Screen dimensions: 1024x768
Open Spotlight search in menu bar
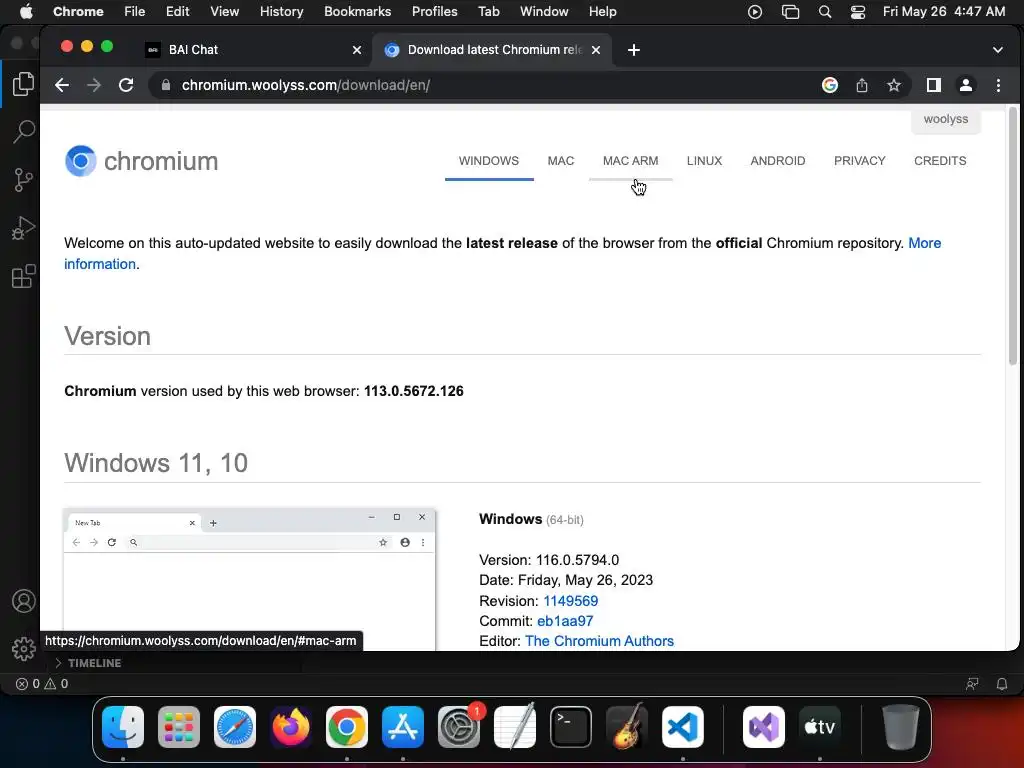coord(825,12)
